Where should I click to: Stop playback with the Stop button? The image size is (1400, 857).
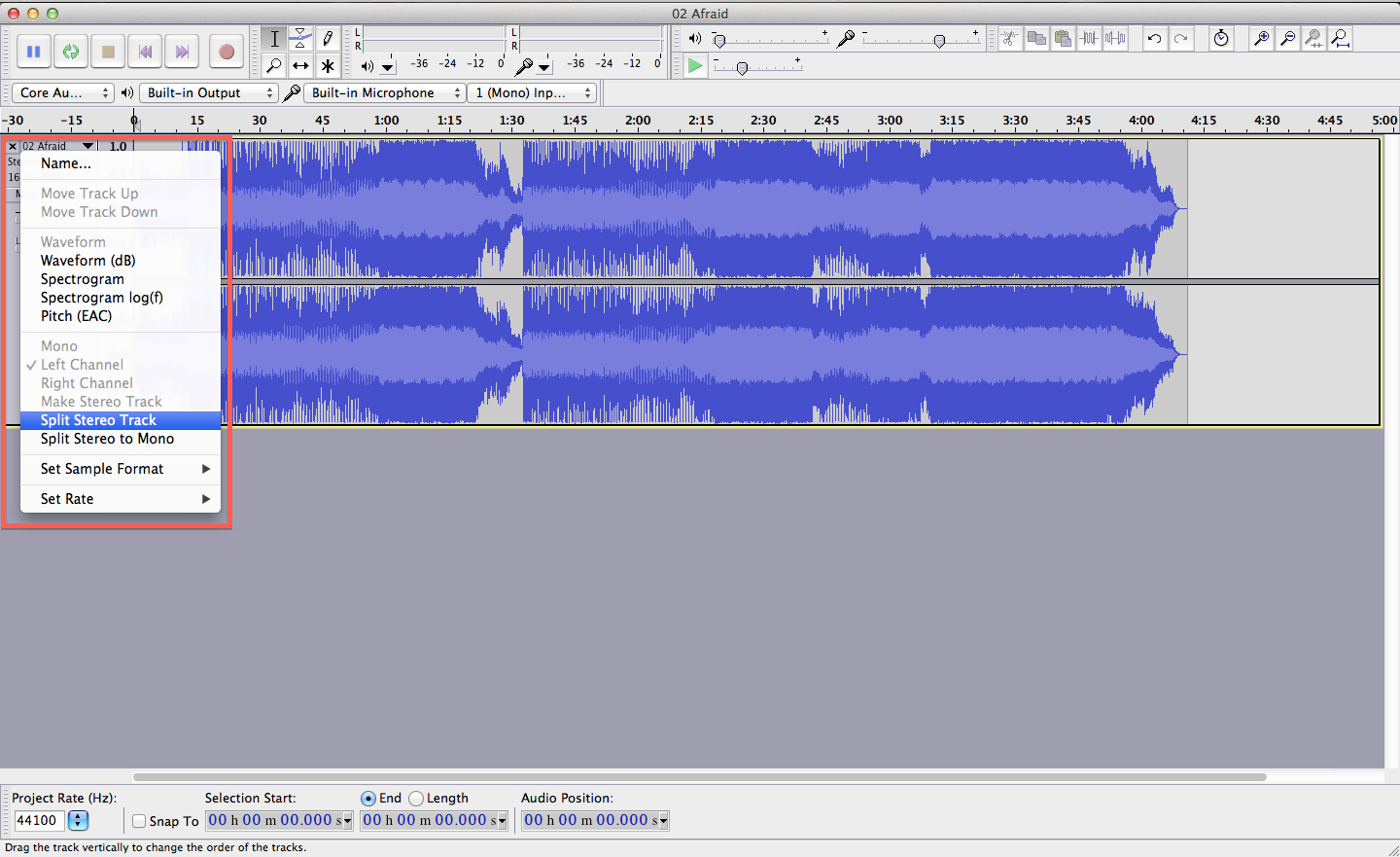[108, 52]
